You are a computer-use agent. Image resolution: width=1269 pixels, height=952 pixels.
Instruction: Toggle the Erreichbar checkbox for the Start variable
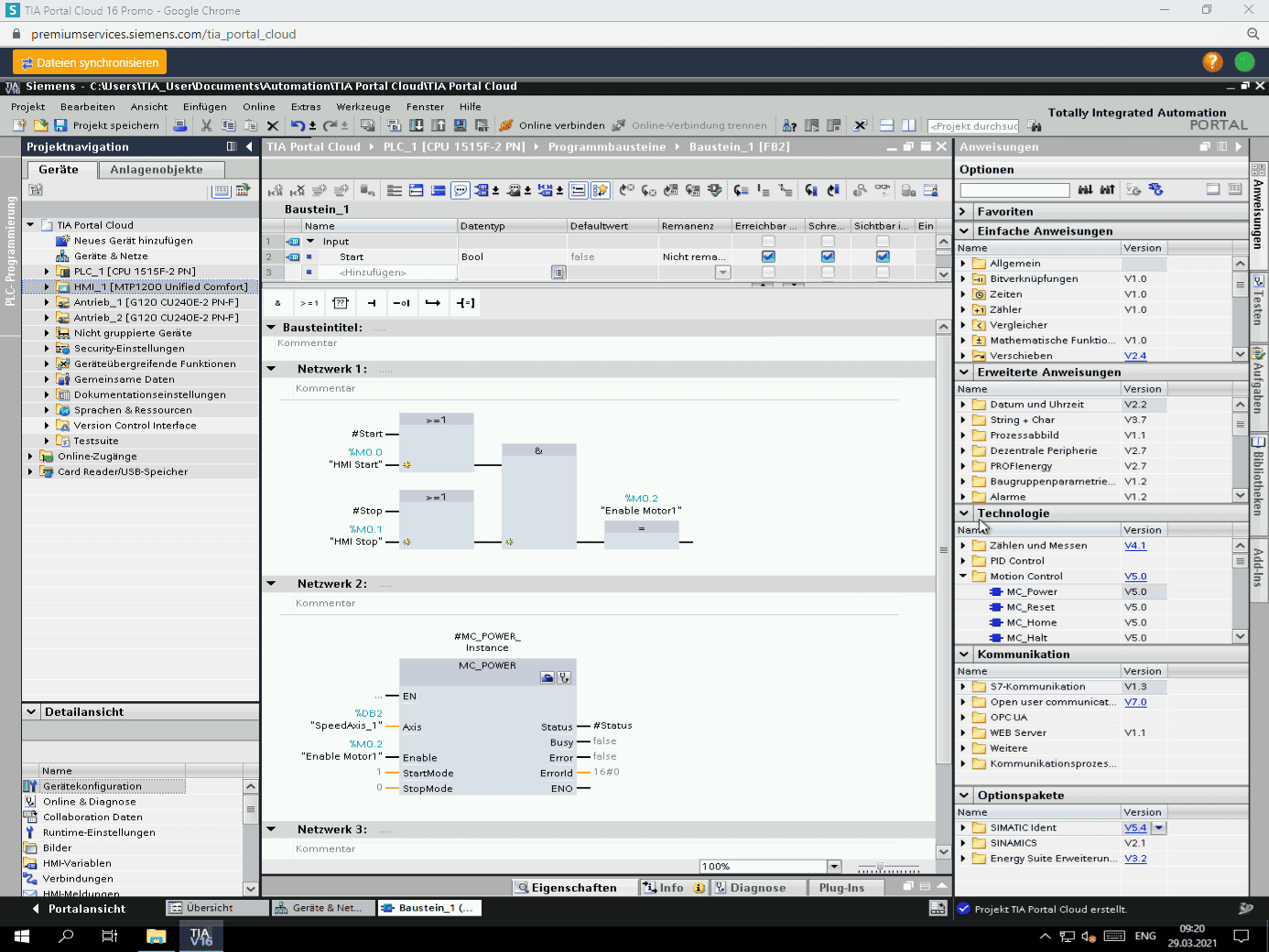pyautogui.click(x=767, y=256)
